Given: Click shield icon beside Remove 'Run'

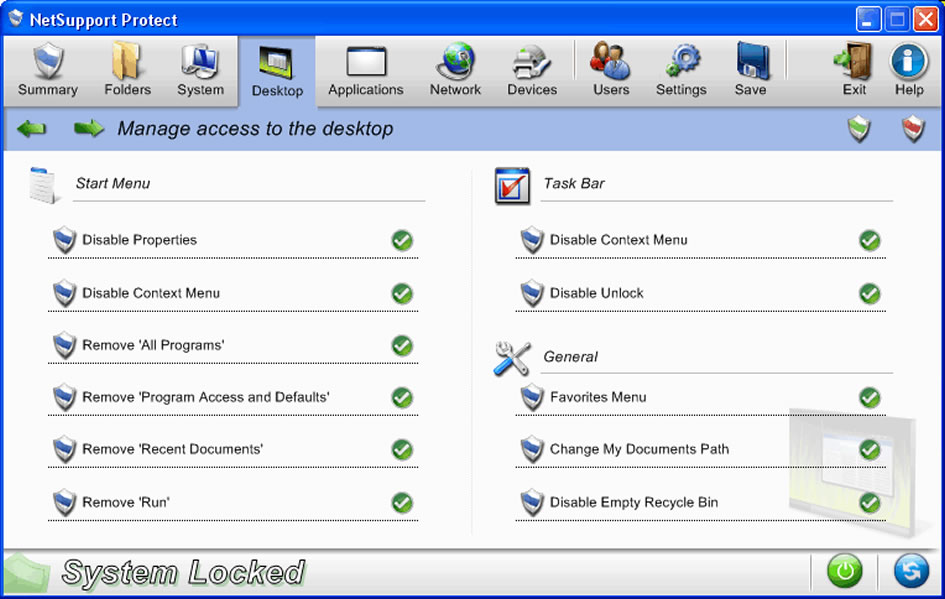Looking at the screenshot, I should click(64, 503).
